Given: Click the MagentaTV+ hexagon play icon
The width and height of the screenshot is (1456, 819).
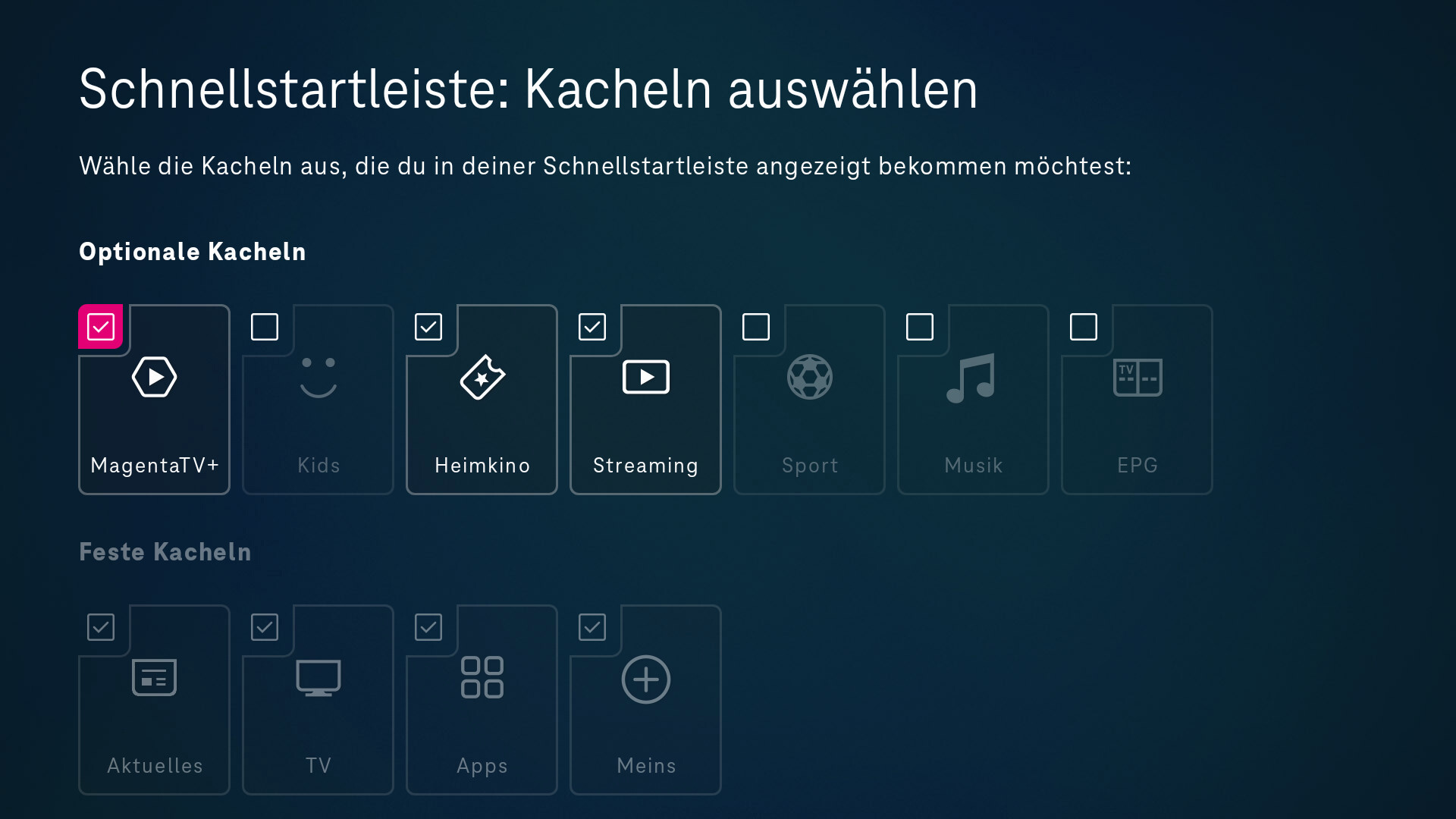Looking at the screenshot, I should 155,377.
